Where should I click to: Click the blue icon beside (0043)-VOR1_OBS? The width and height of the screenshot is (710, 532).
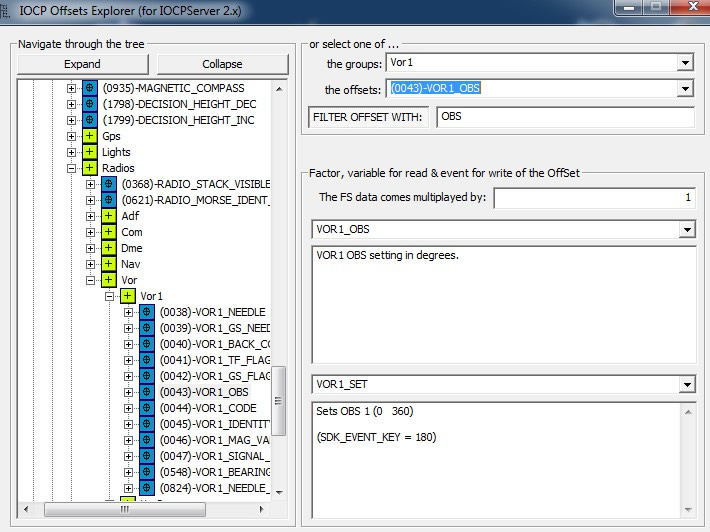pyautogui.click(x=147, y=392)
